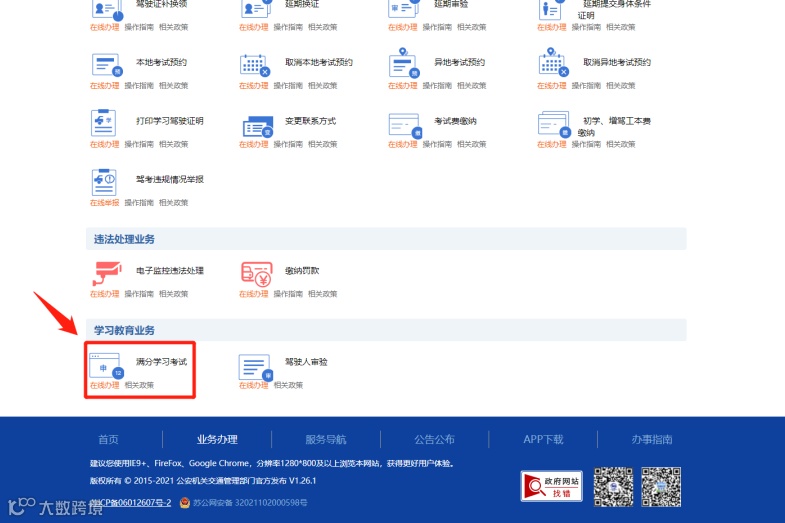Click 在线办理 under 满分学习考试
785x523 pixels.
point(105,385)
